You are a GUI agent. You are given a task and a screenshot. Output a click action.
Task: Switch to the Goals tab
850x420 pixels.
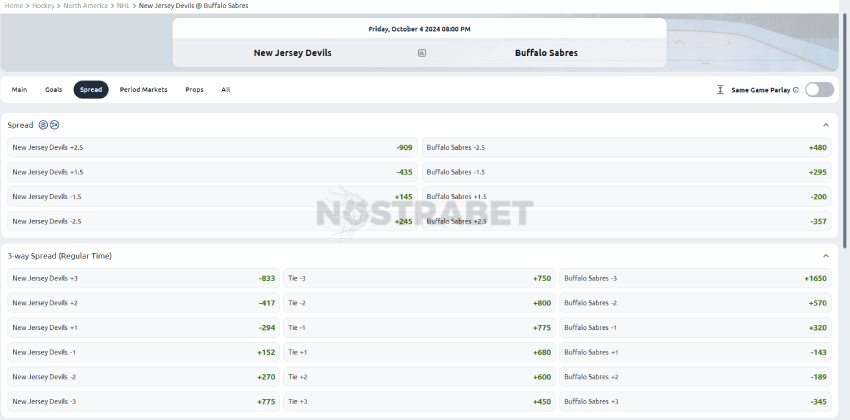pos(54,89)
